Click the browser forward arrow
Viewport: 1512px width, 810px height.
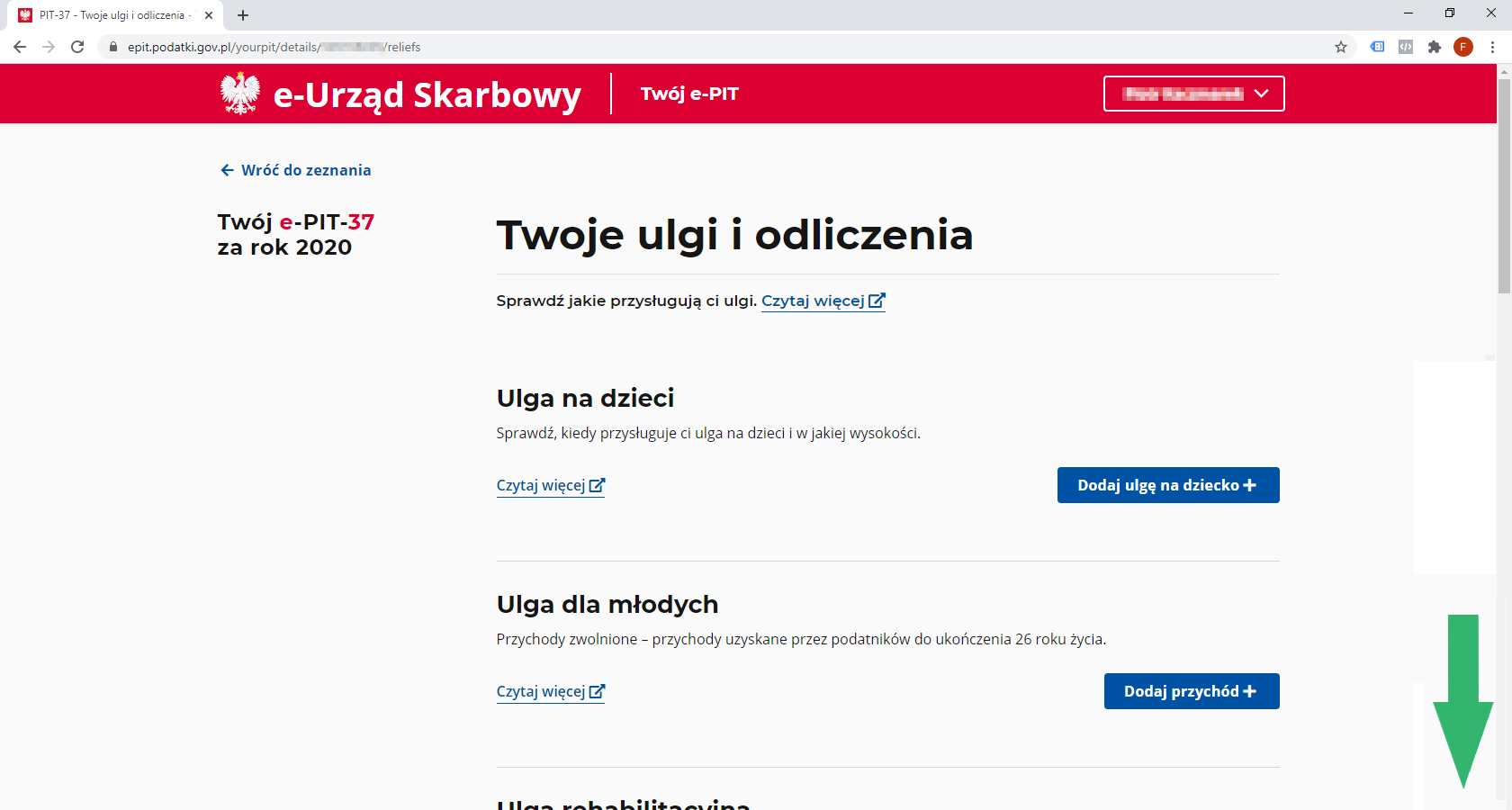[x=49, y=47]
